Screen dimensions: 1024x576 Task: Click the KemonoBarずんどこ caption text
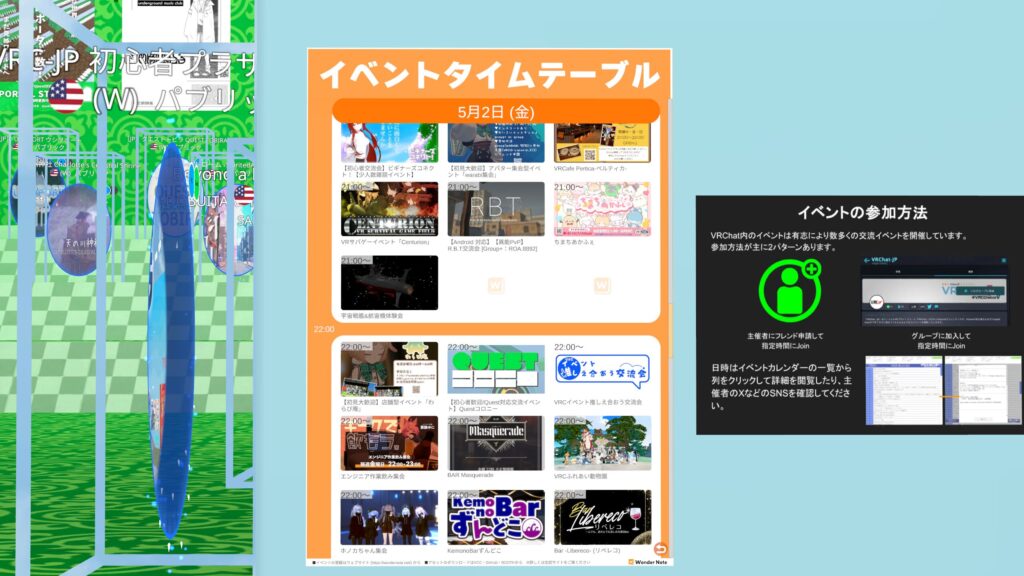point(474,551)
